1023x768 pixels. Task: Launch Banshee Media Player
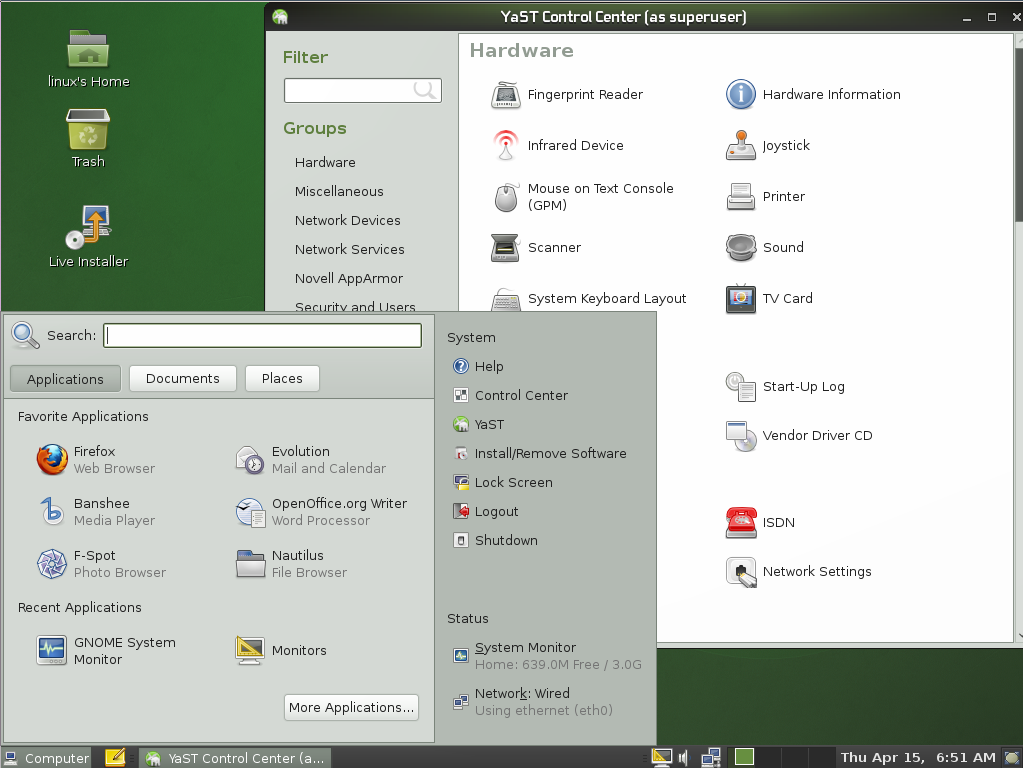97,512
